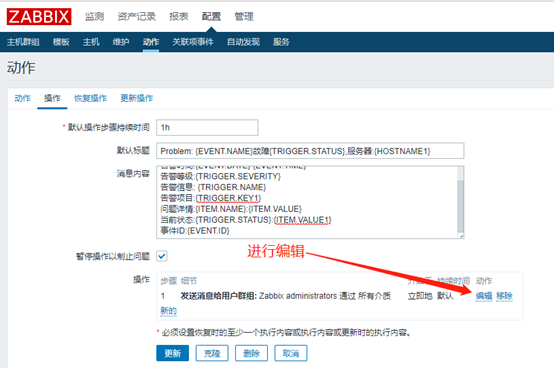Switch to the 更新操作 tab
This screenshot has width=554, height=368.
pyautogui.click(x=137, y=98)
